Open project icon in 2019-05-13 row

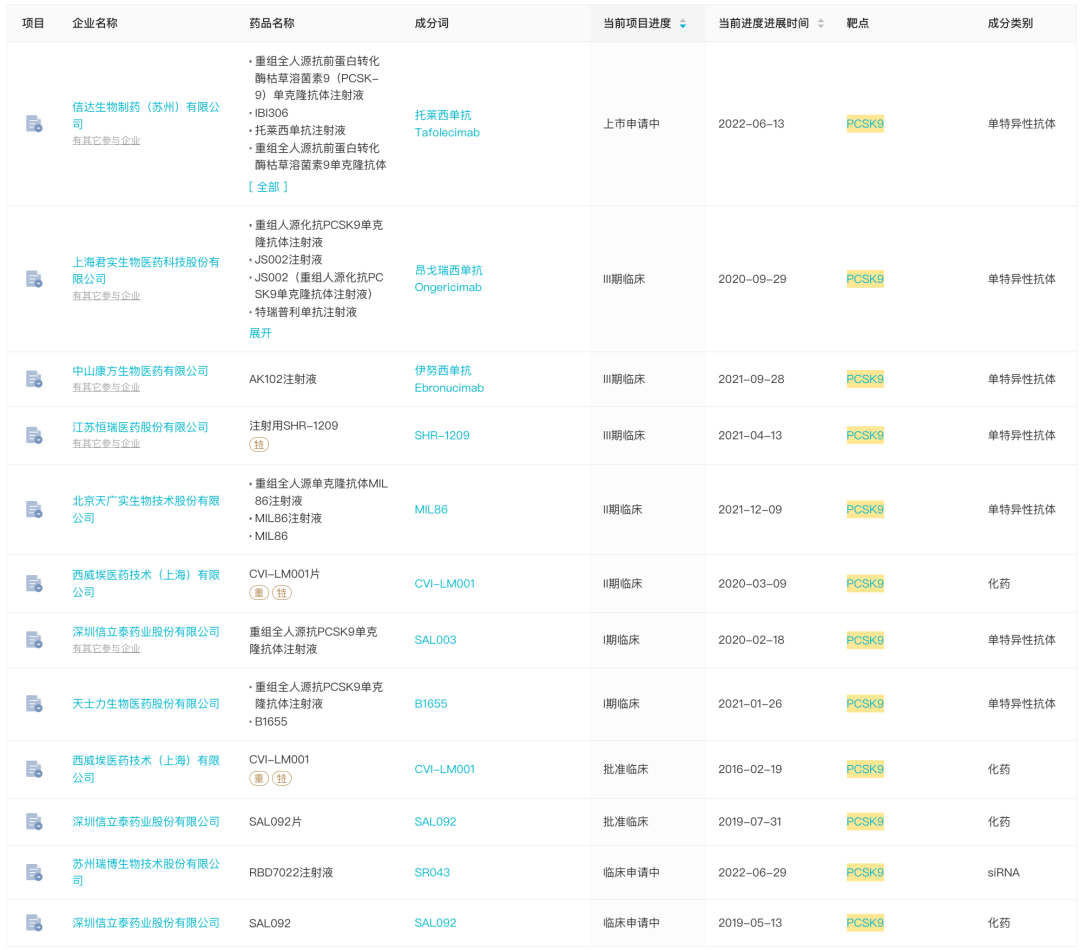(34, 922)
